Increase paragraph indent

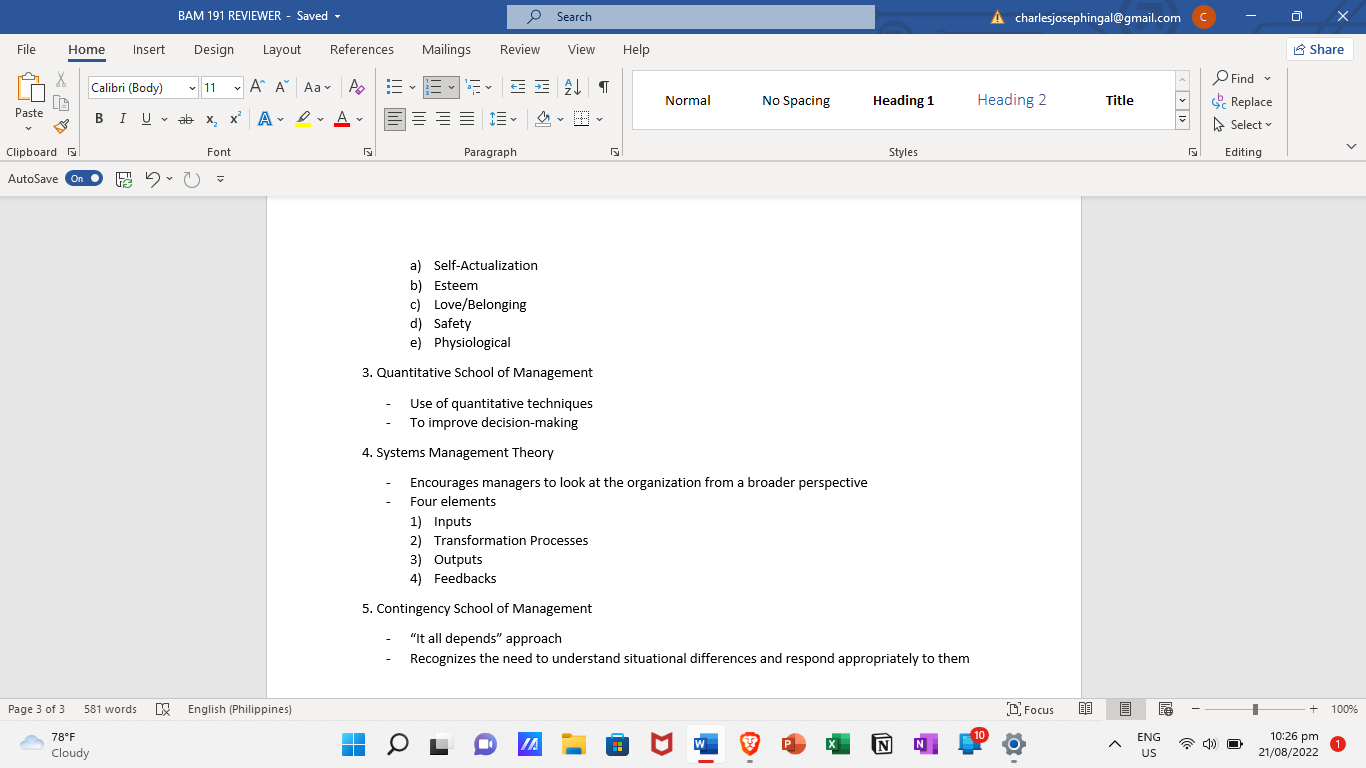click(x=542, y=87)
